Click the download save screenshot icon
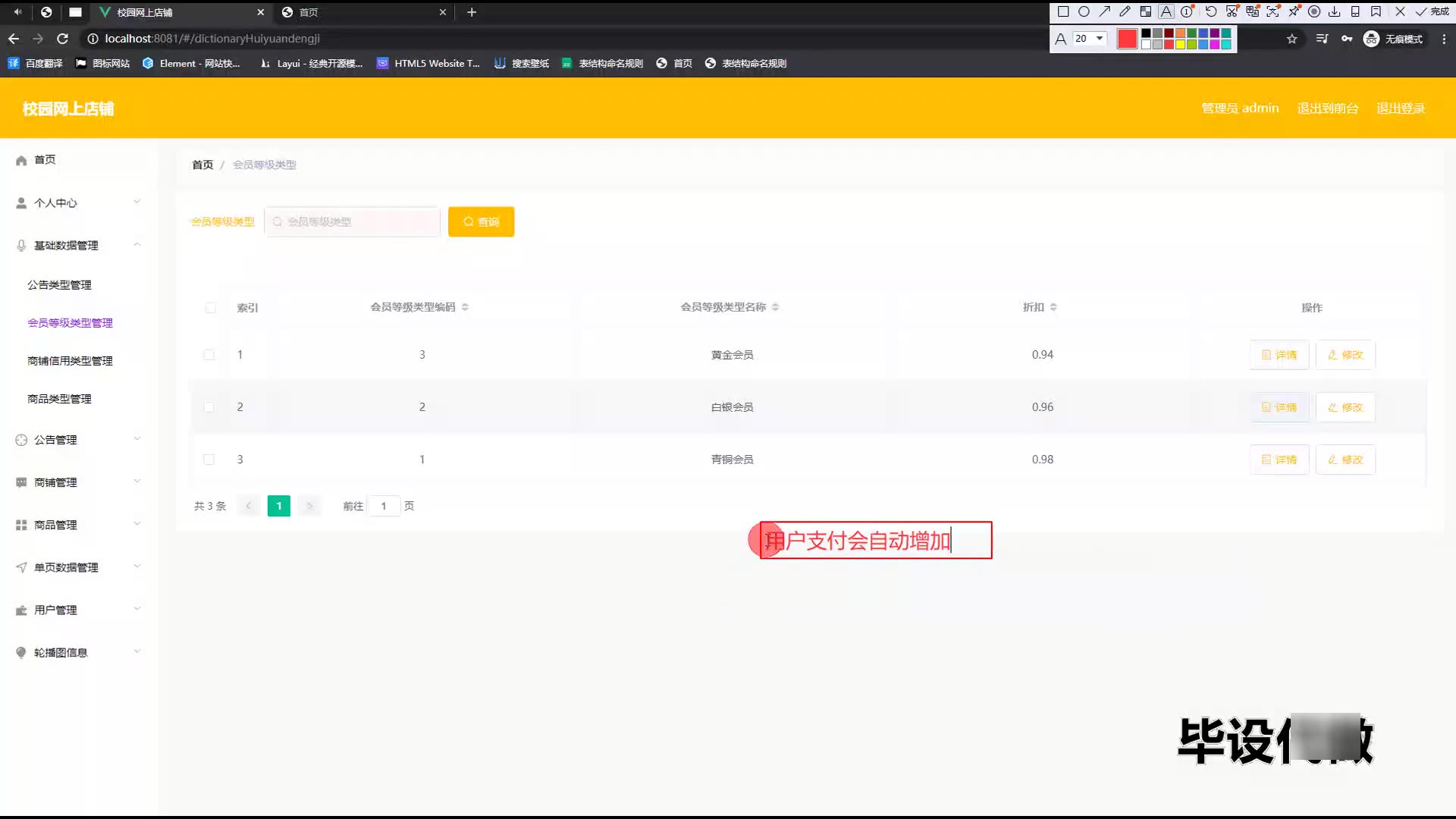This screenshot has height=819, width=1456. point(1334,11)
